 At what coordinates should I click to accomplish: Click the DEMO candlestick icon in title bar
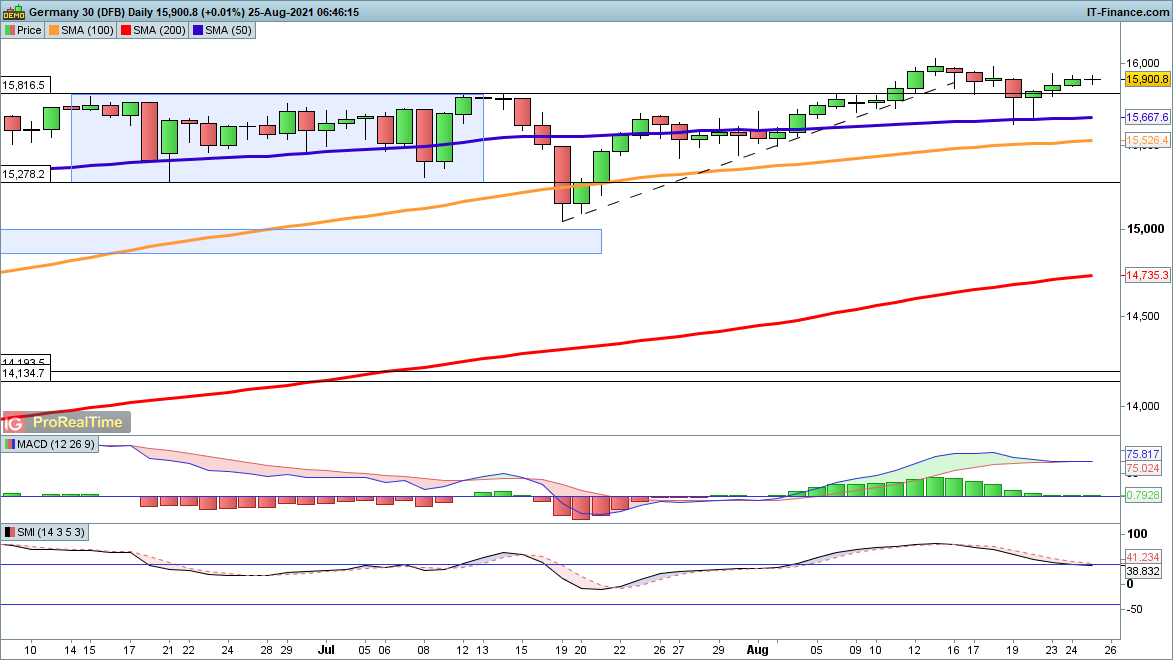tap(14, 12)
